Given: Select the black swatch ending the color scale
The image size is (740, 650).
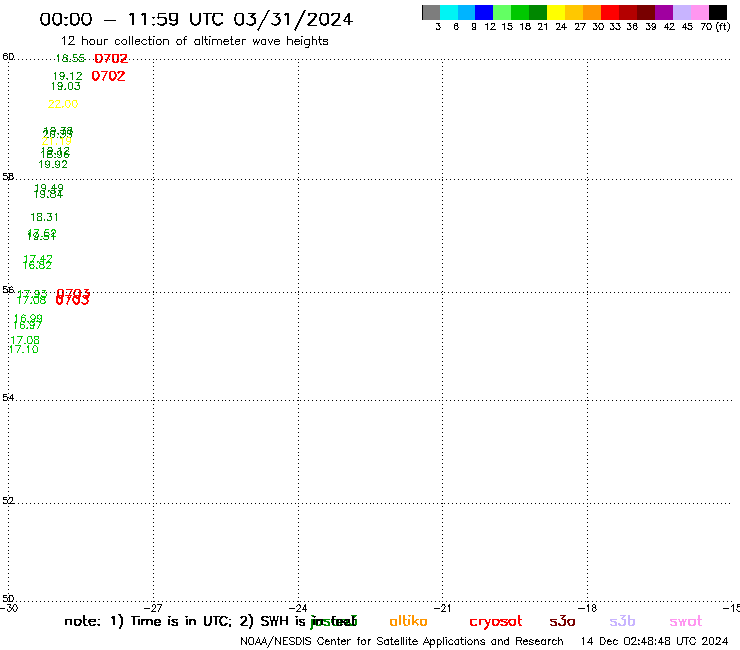Looking at the screenshot, I should tap(718, 12).
